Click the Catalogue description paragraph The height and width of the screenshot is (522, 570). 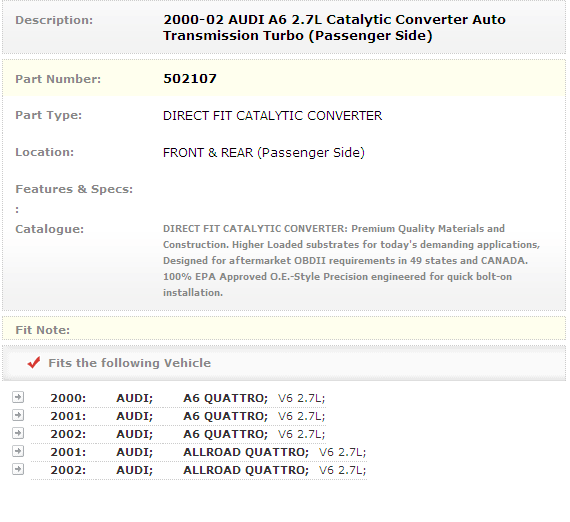pyautogui.click(x=352, y=261)
